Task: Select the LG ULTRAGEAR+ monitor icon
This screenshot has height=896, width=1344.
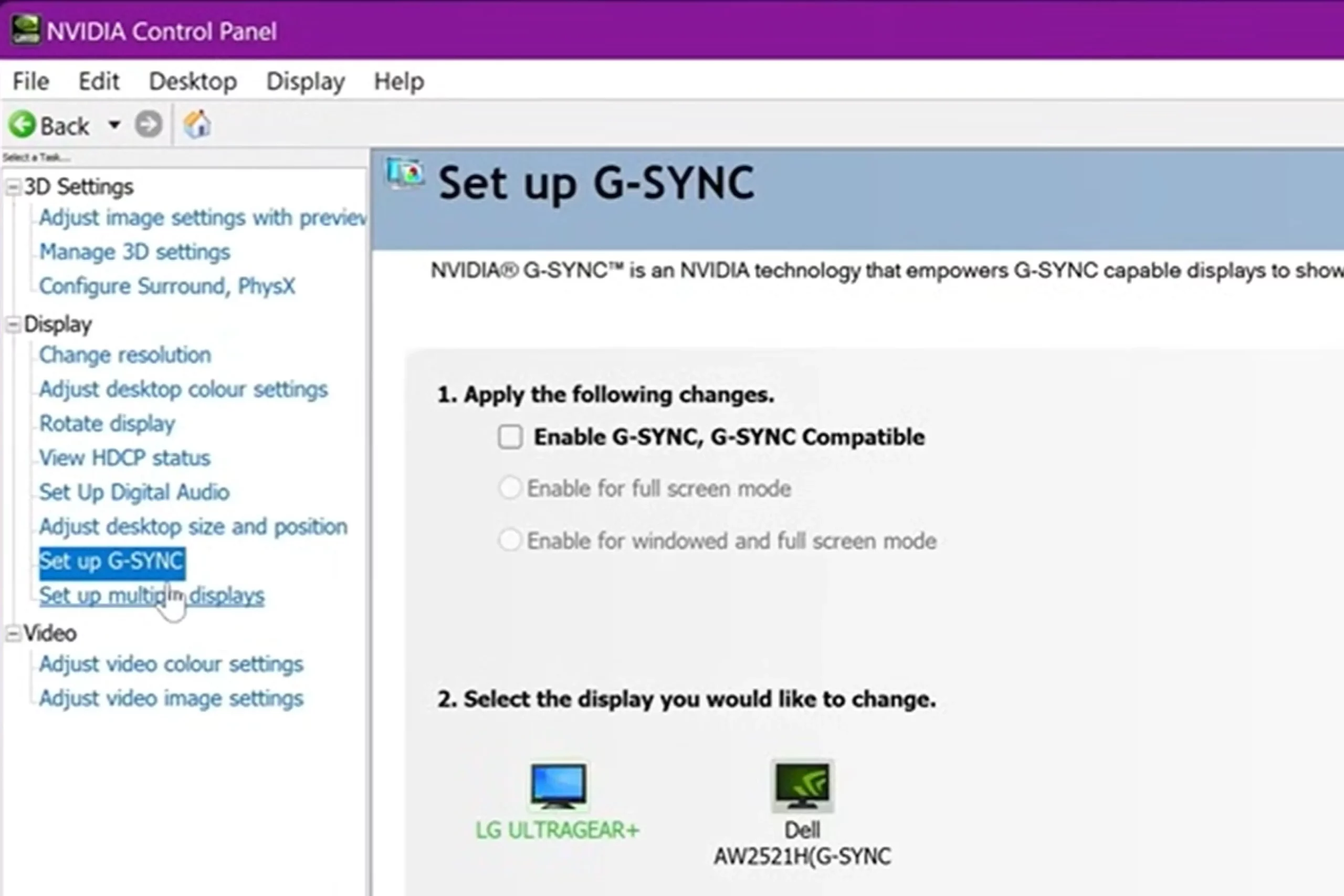Action: [558, 785]
